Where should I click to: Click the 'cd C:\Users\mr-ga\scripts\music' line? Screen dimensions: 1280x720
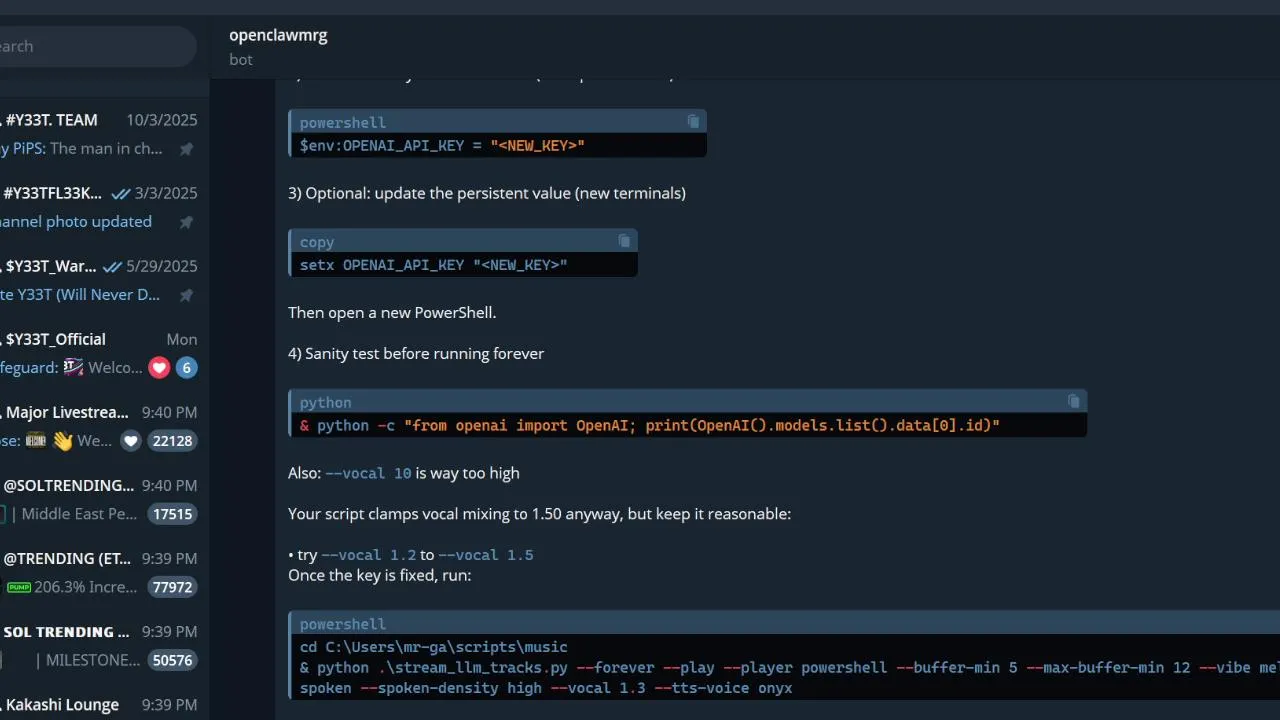433,647
